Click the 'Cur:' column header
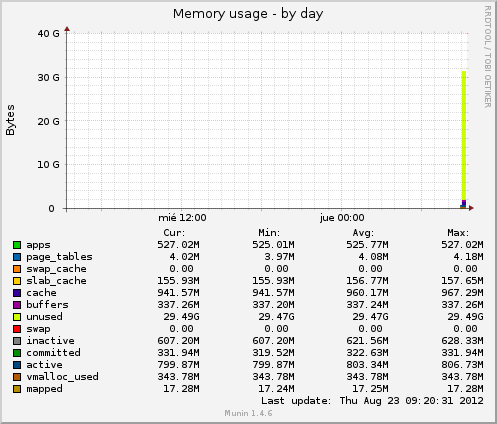497x424 pixels. click(x=174, y=233)
